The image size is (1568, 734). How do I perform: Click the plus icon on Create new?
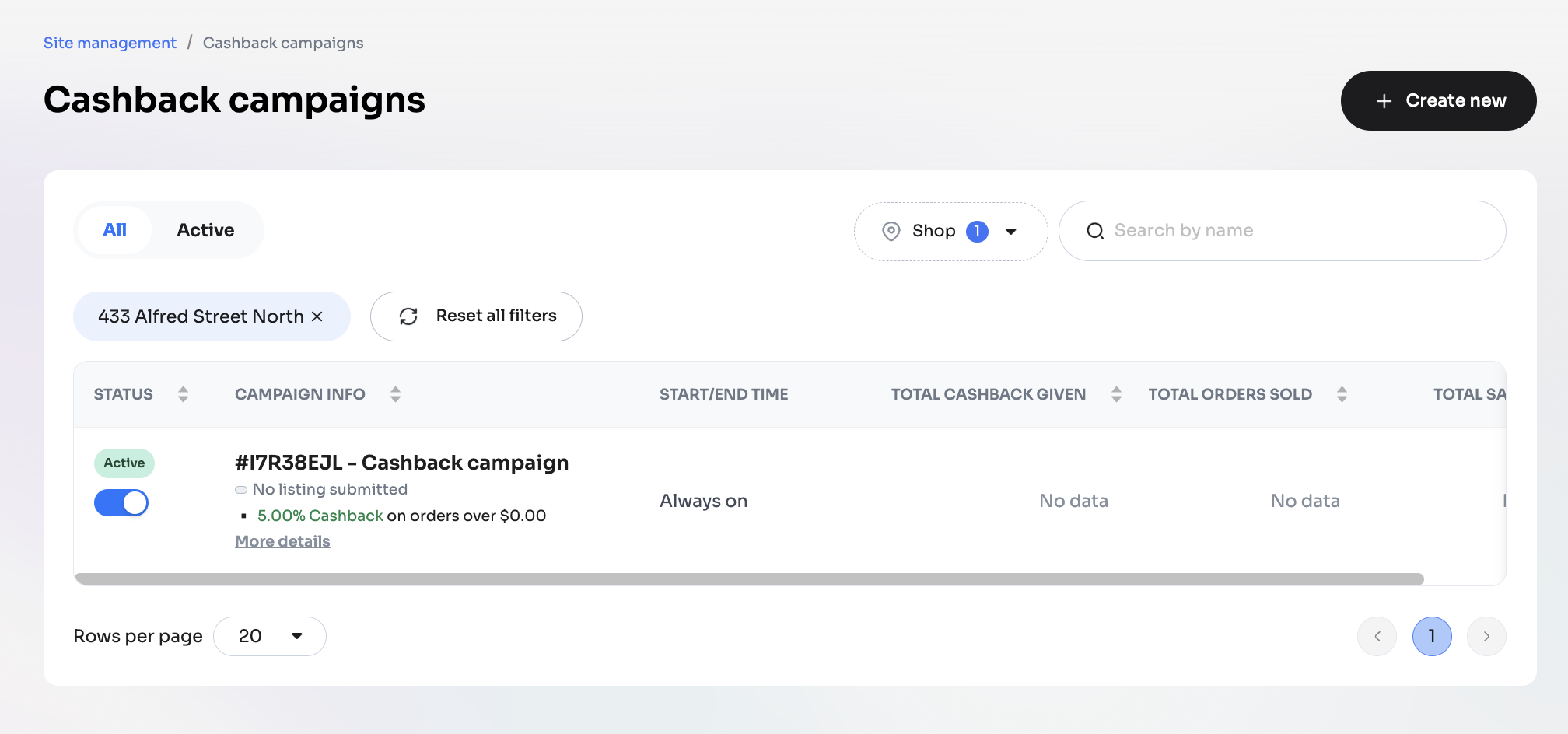pyautogui.click(x=1384, y=101)
